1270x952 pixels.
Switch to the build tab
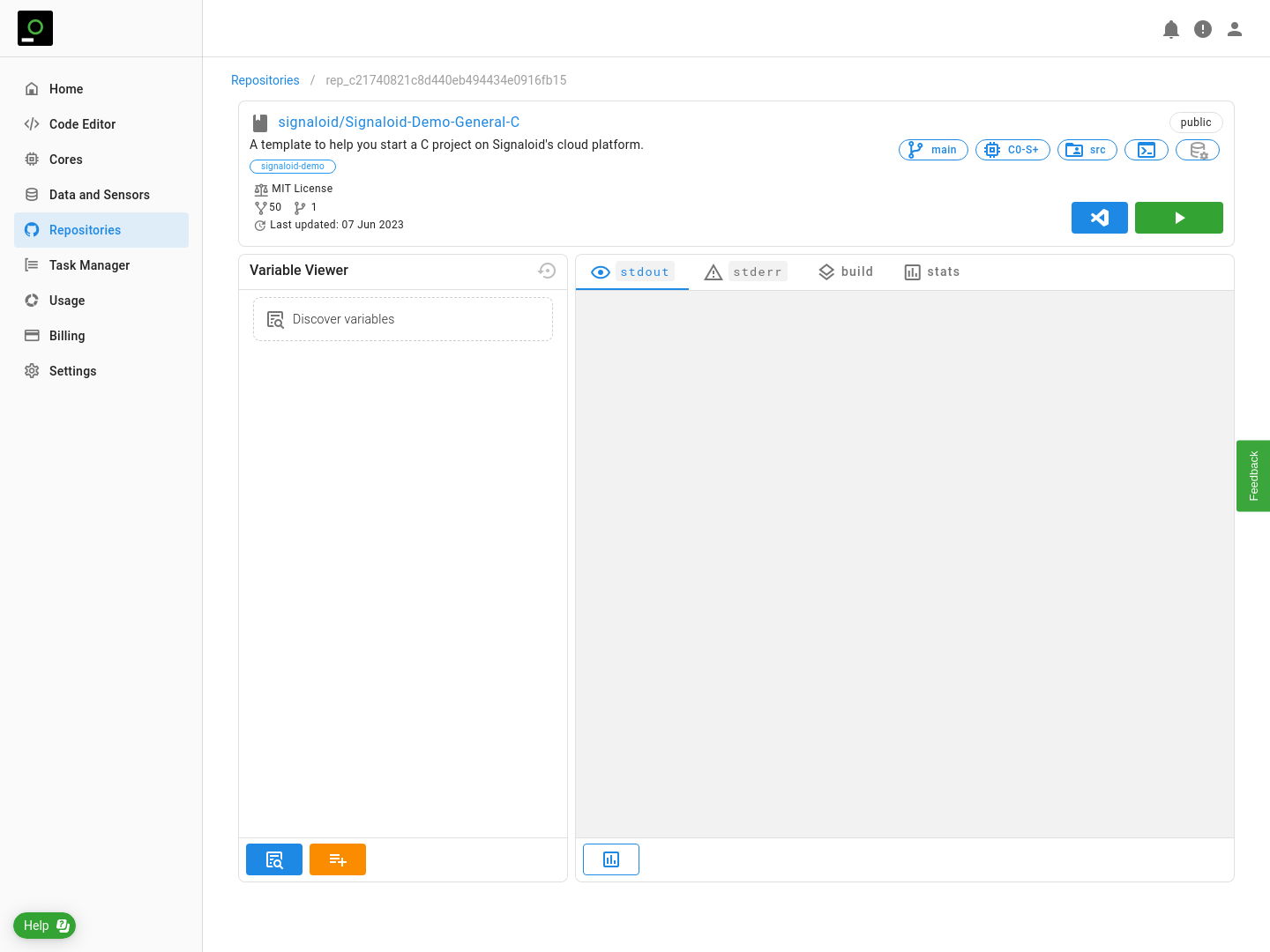pyautogui.click(x=846, y=272)
